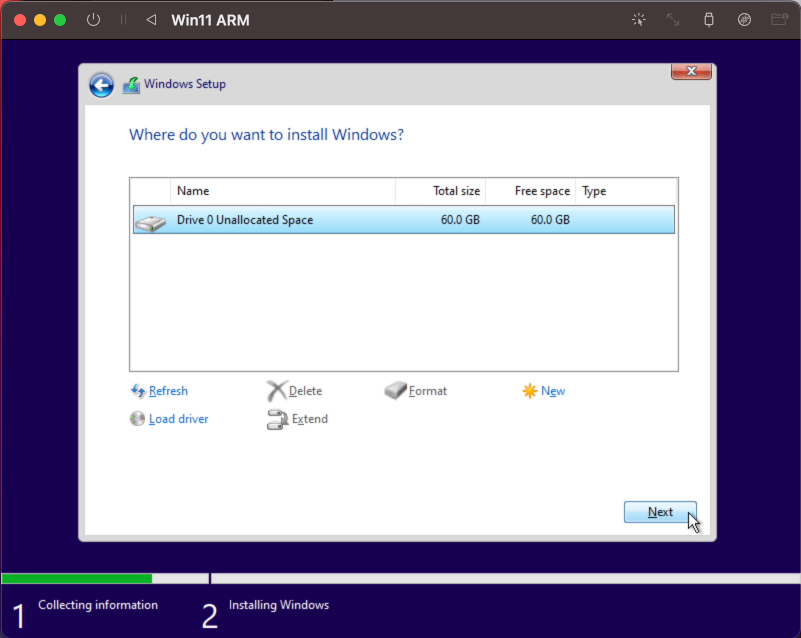This screenshot has width=801, height=638.
Task: Click the Where do you want to install Windows heading
Action: pyautogui.click(x=266, y=134)
